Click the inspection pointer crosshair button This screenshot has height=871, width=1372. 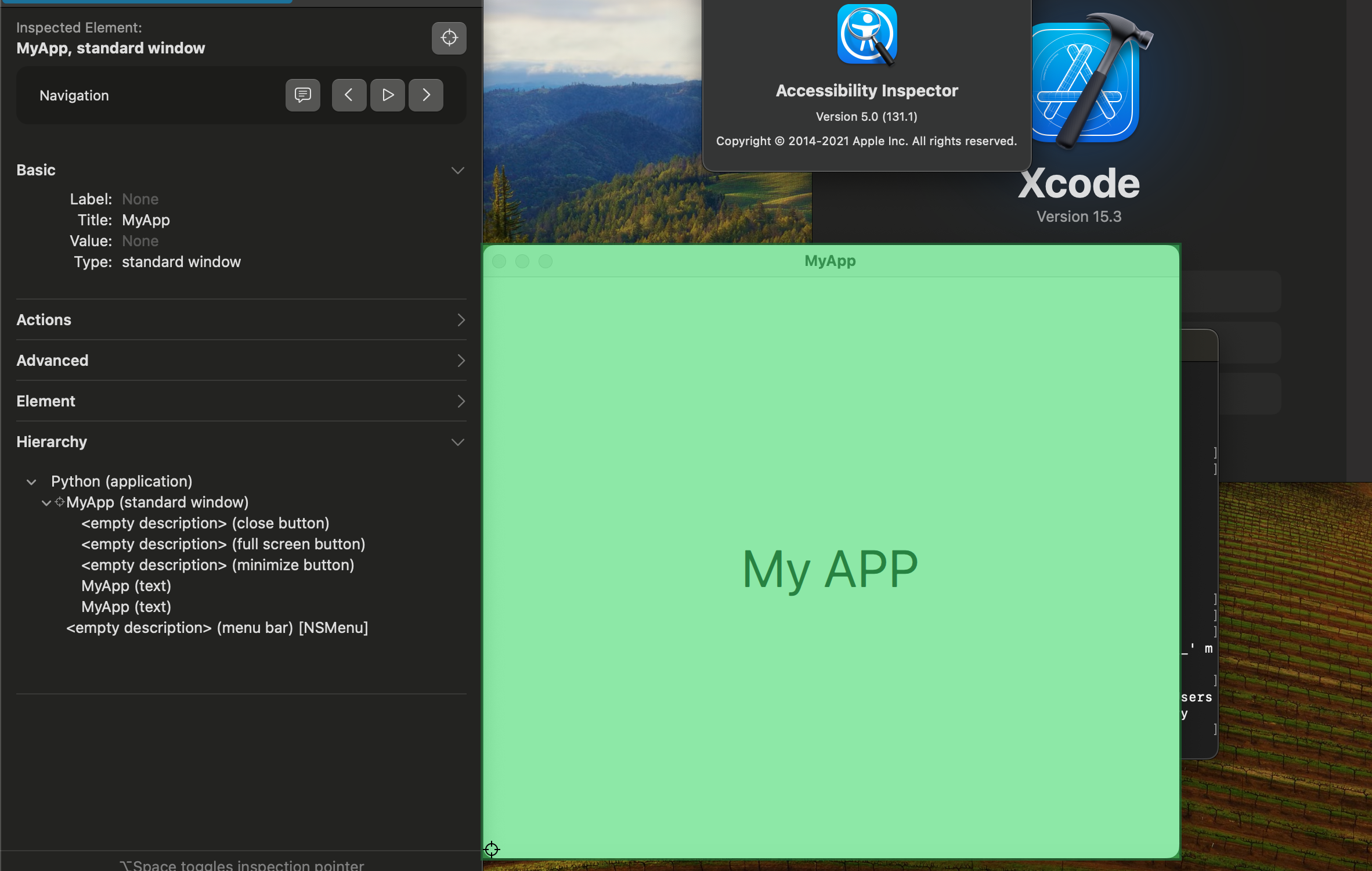pos(449,38)
